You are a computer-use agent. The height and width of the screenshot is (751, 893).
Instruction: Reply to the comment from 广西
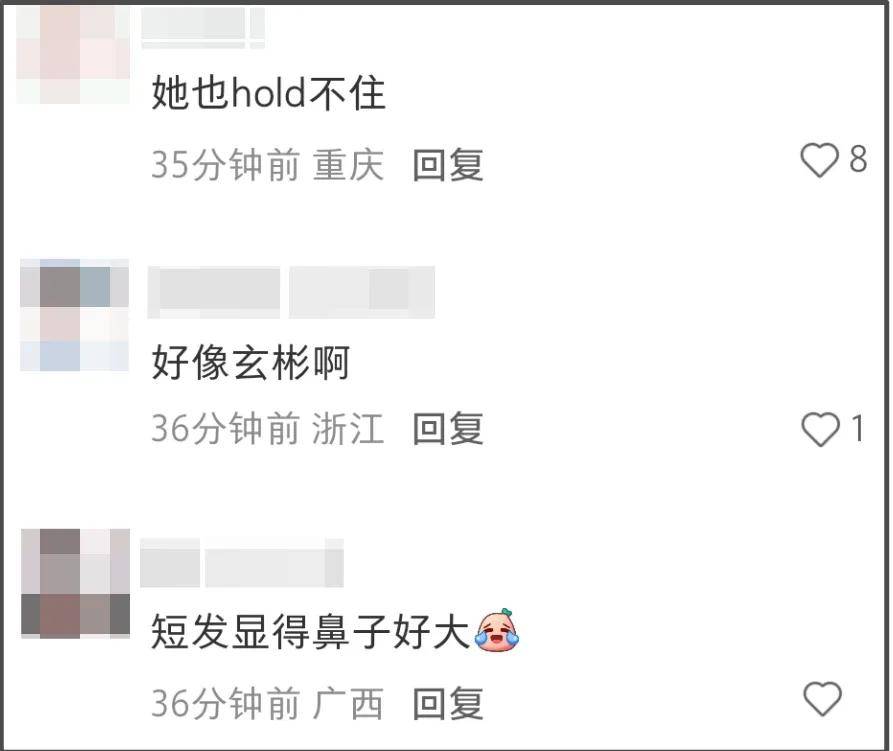point(448,704)
